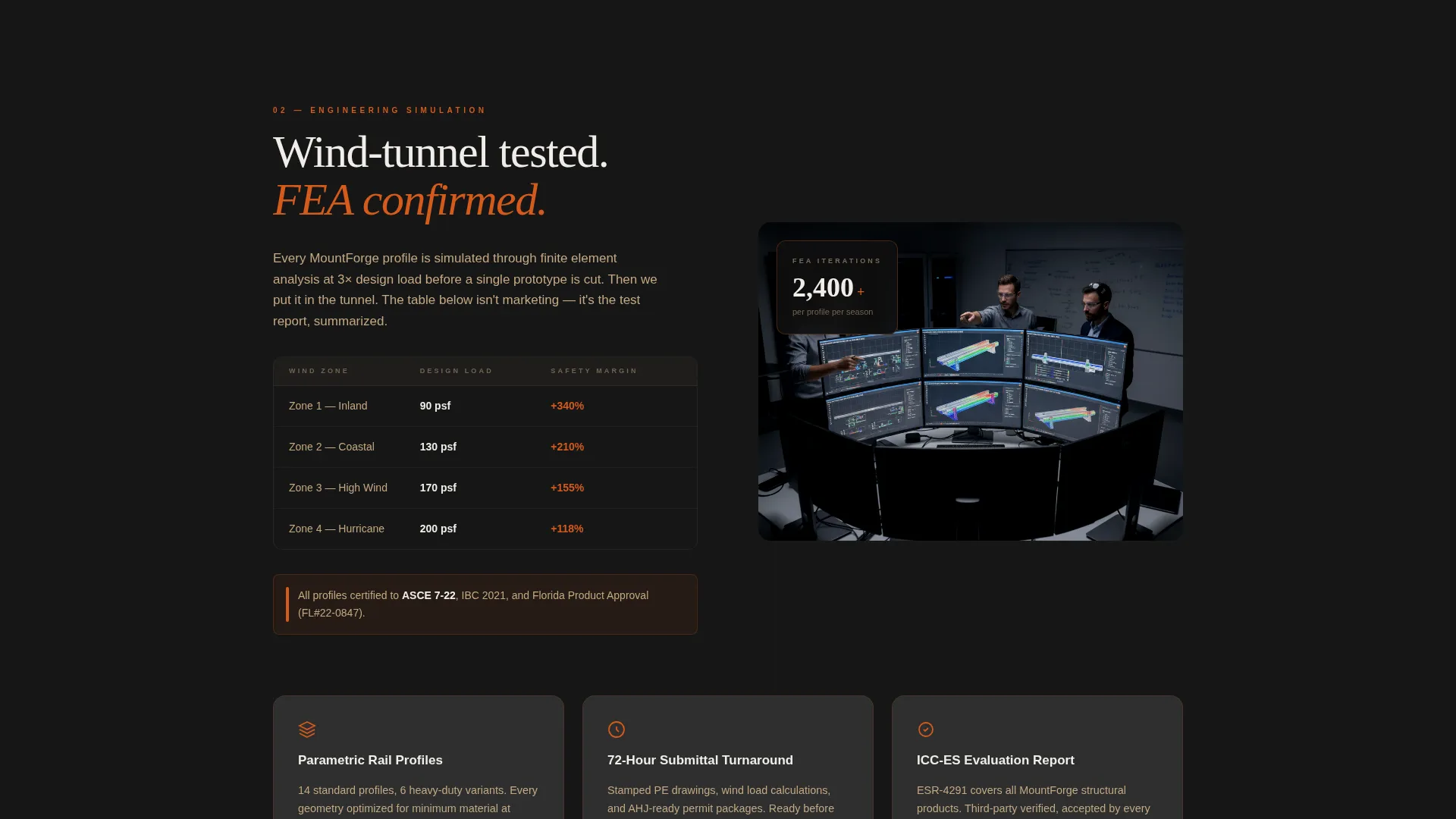The width and height of the screenshot is (1456, 819).
Task: Click the 'Zone 2 — Coastal' row label
Action: [x=331, y=447]
